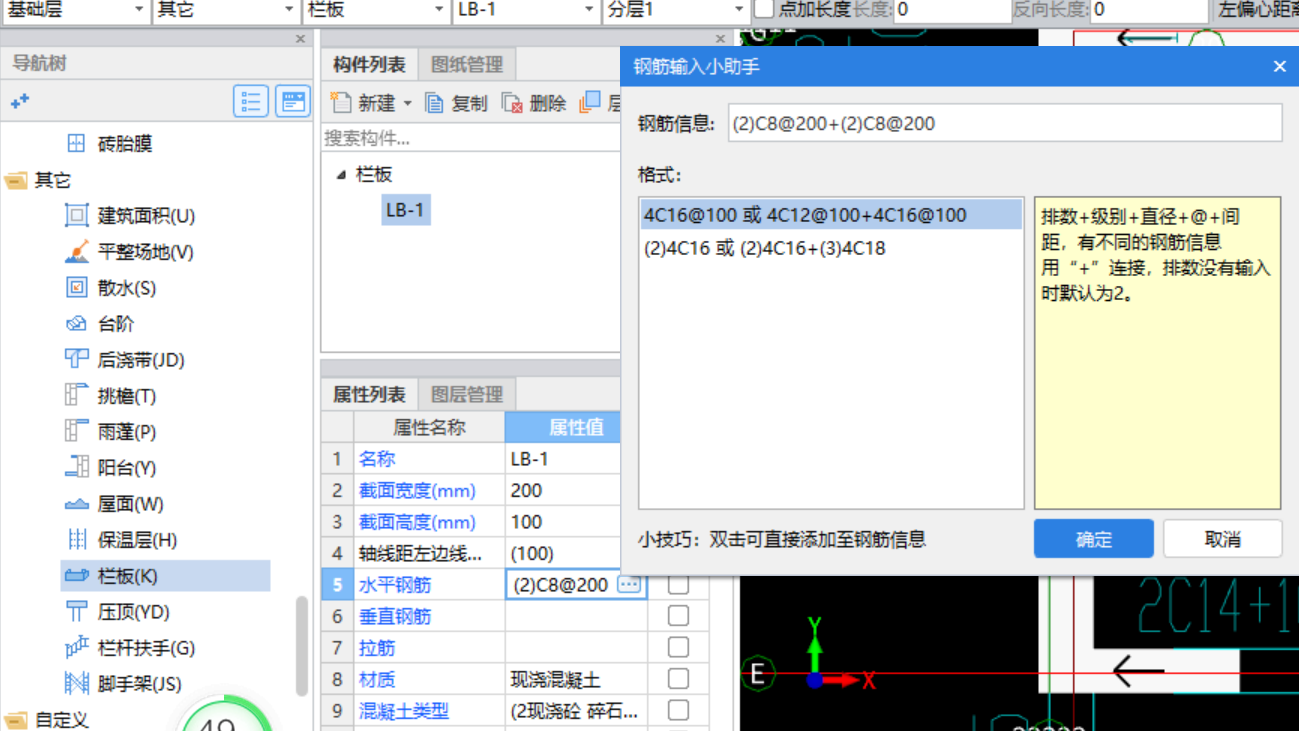Select the 栏杆扶手(G) icon

point(76,648)
